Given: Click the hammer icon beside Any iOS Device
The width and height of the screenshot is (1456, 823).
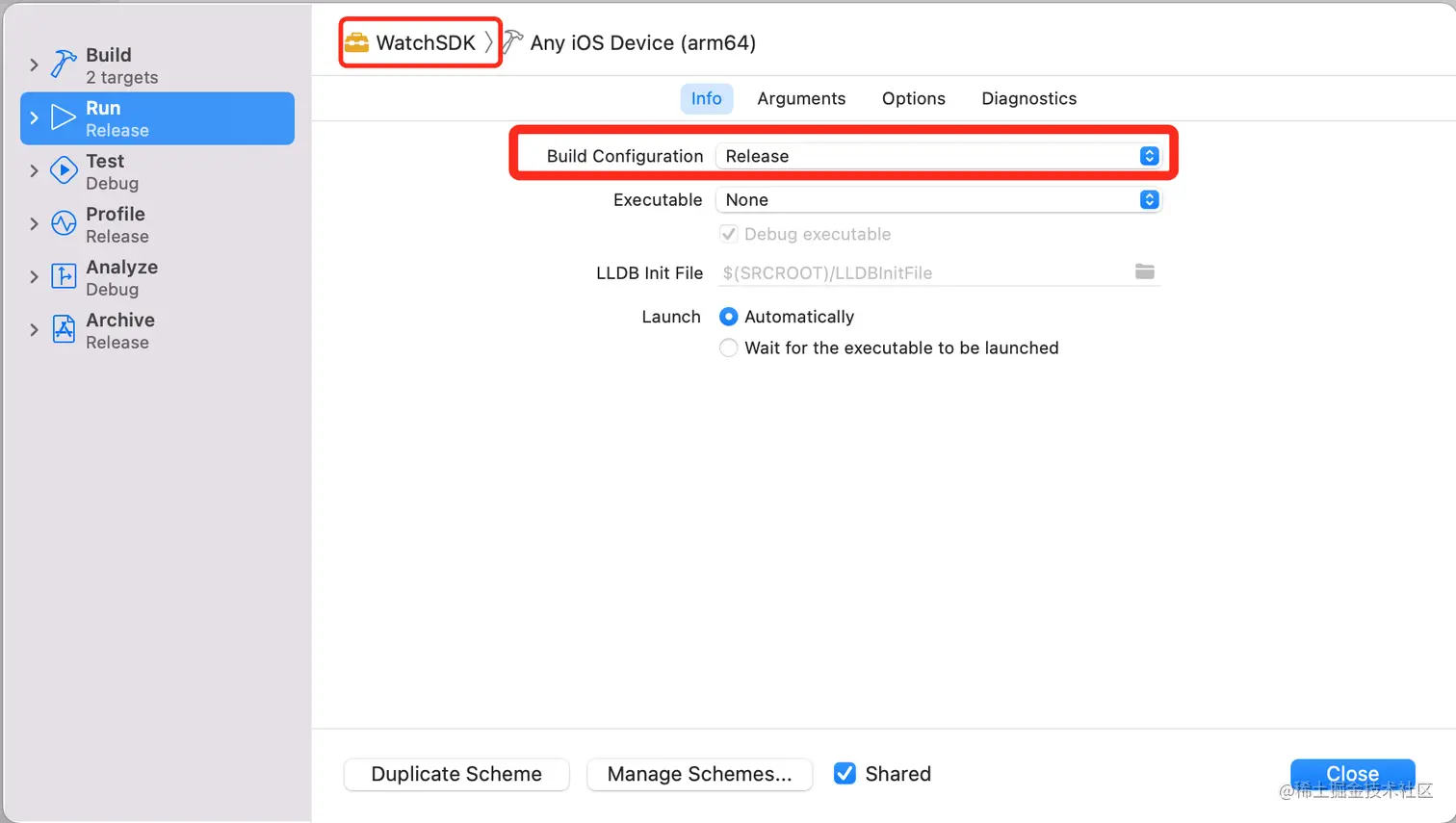Looking at the screenshot, I should (x=513, y=42).
